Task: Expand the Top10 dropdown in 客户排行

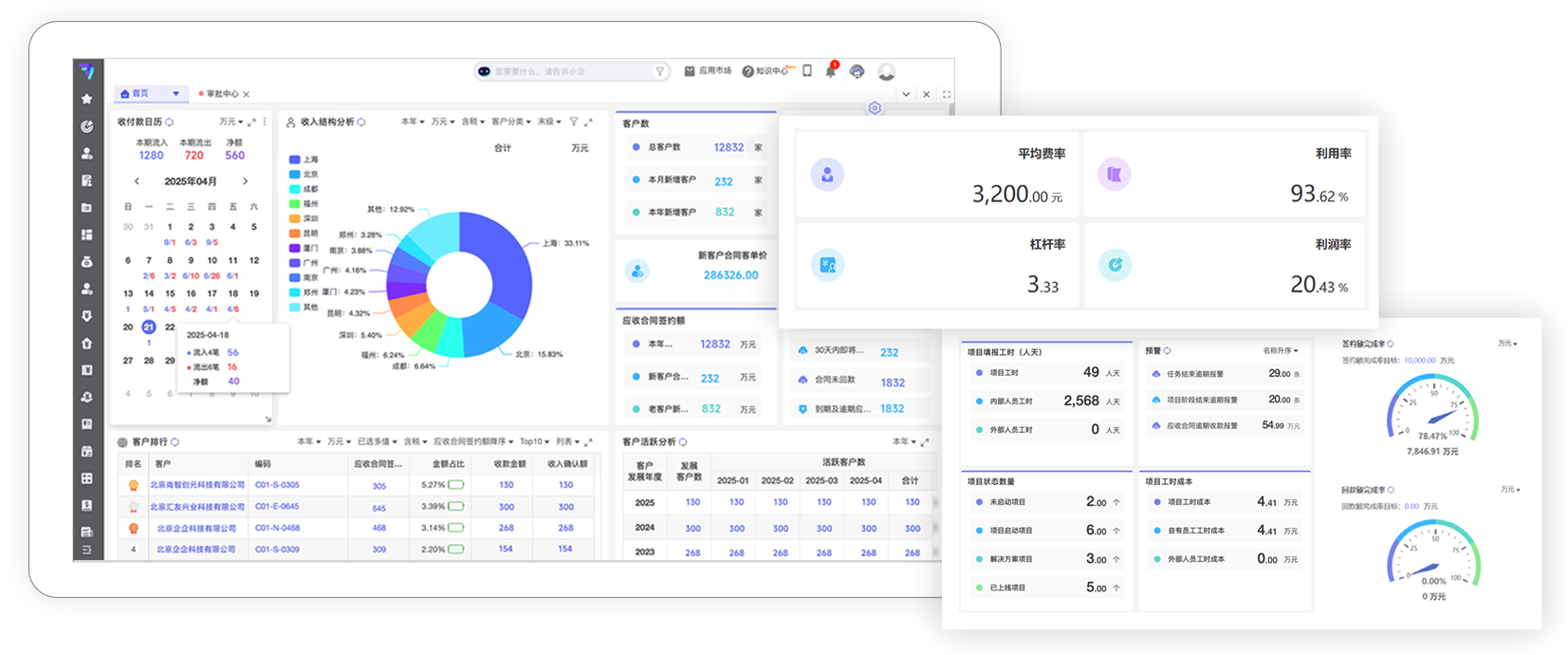Action: tap(535, 442)
